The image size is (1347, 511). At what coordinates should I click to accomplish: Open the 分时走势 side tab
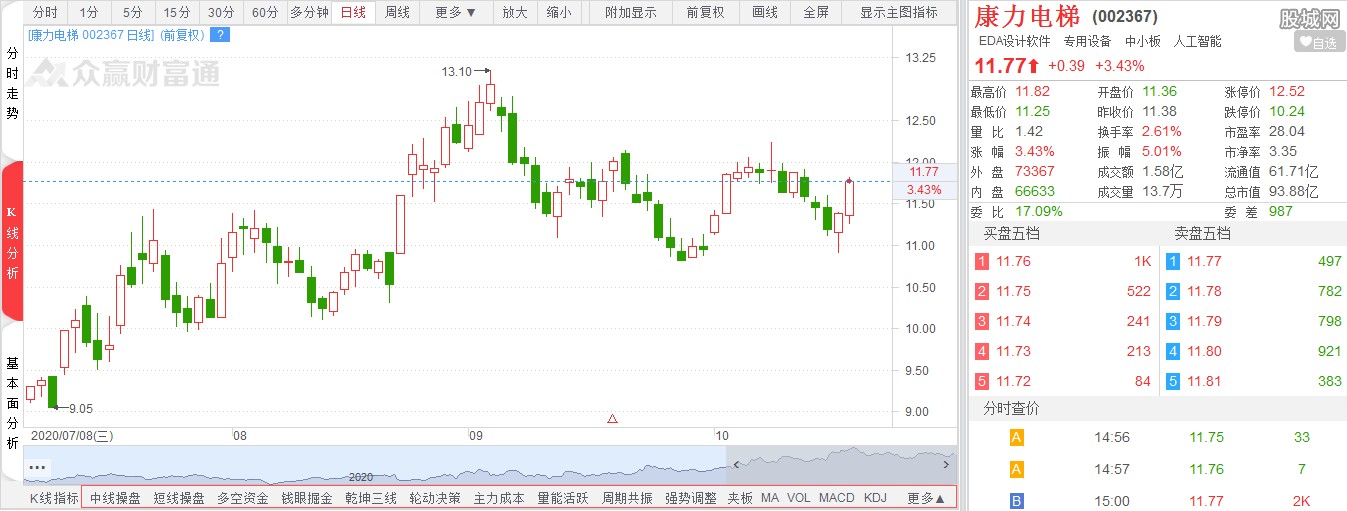(12, 84)
